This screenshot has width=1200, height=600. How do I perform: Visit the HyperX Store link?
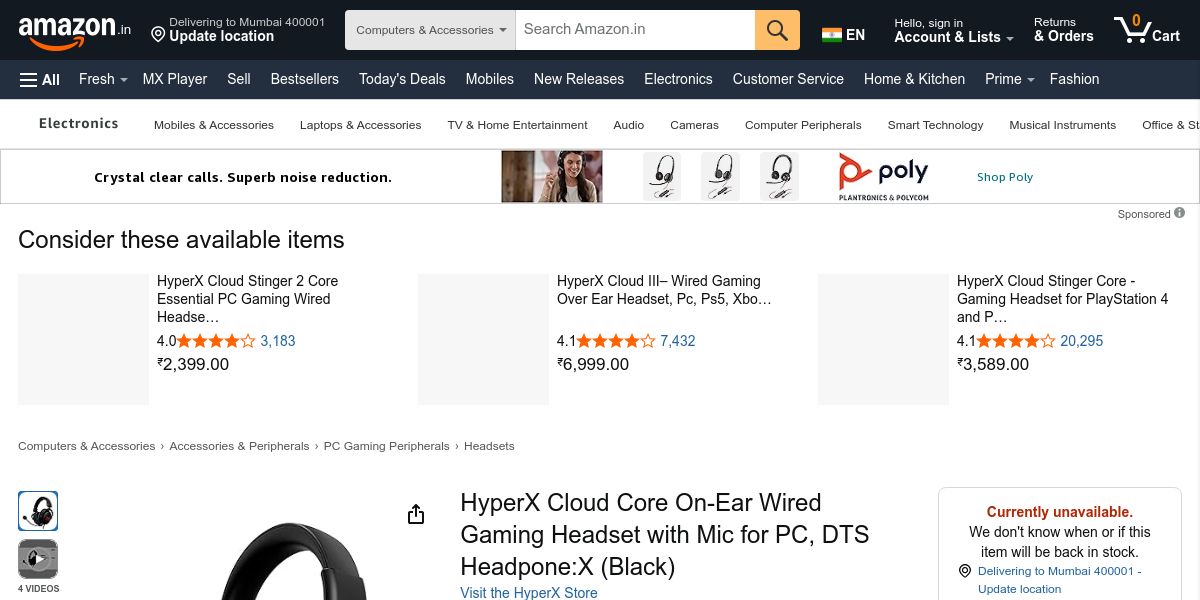[528, 593]
